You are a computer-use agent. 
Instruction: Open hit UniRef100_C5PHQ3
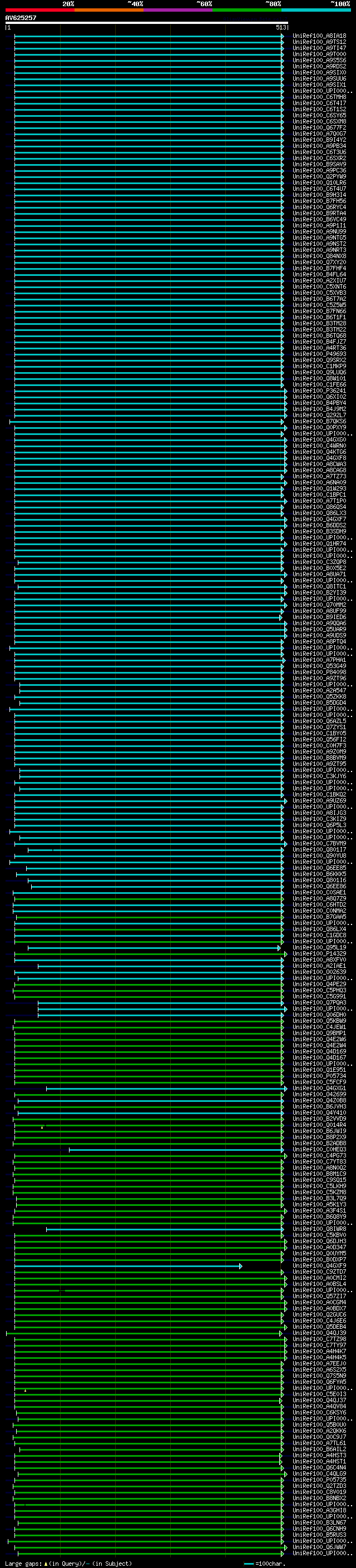319,990
